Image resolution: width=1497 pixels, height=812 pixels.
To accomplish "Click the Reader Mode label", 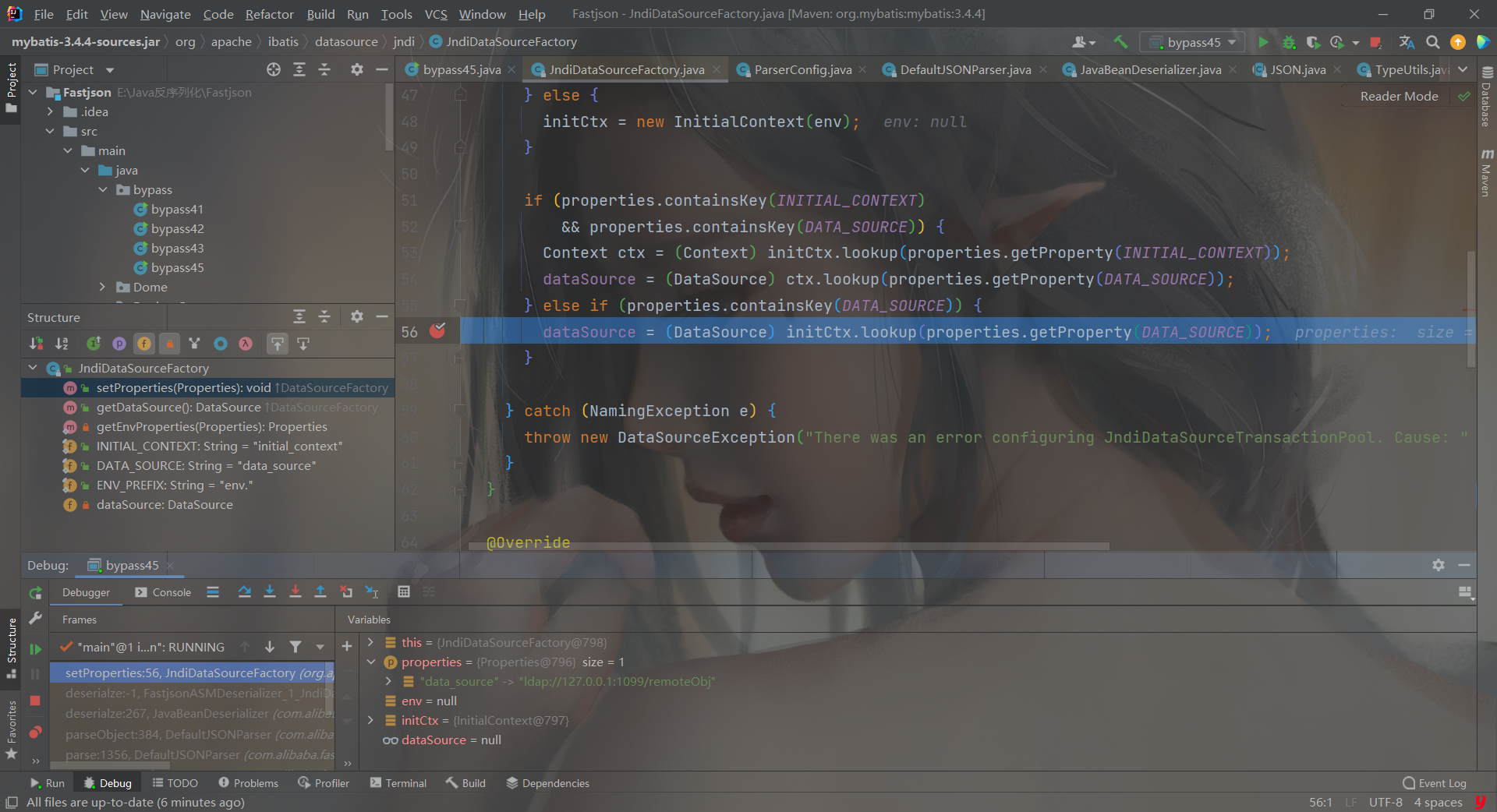I will [1399, 97].
